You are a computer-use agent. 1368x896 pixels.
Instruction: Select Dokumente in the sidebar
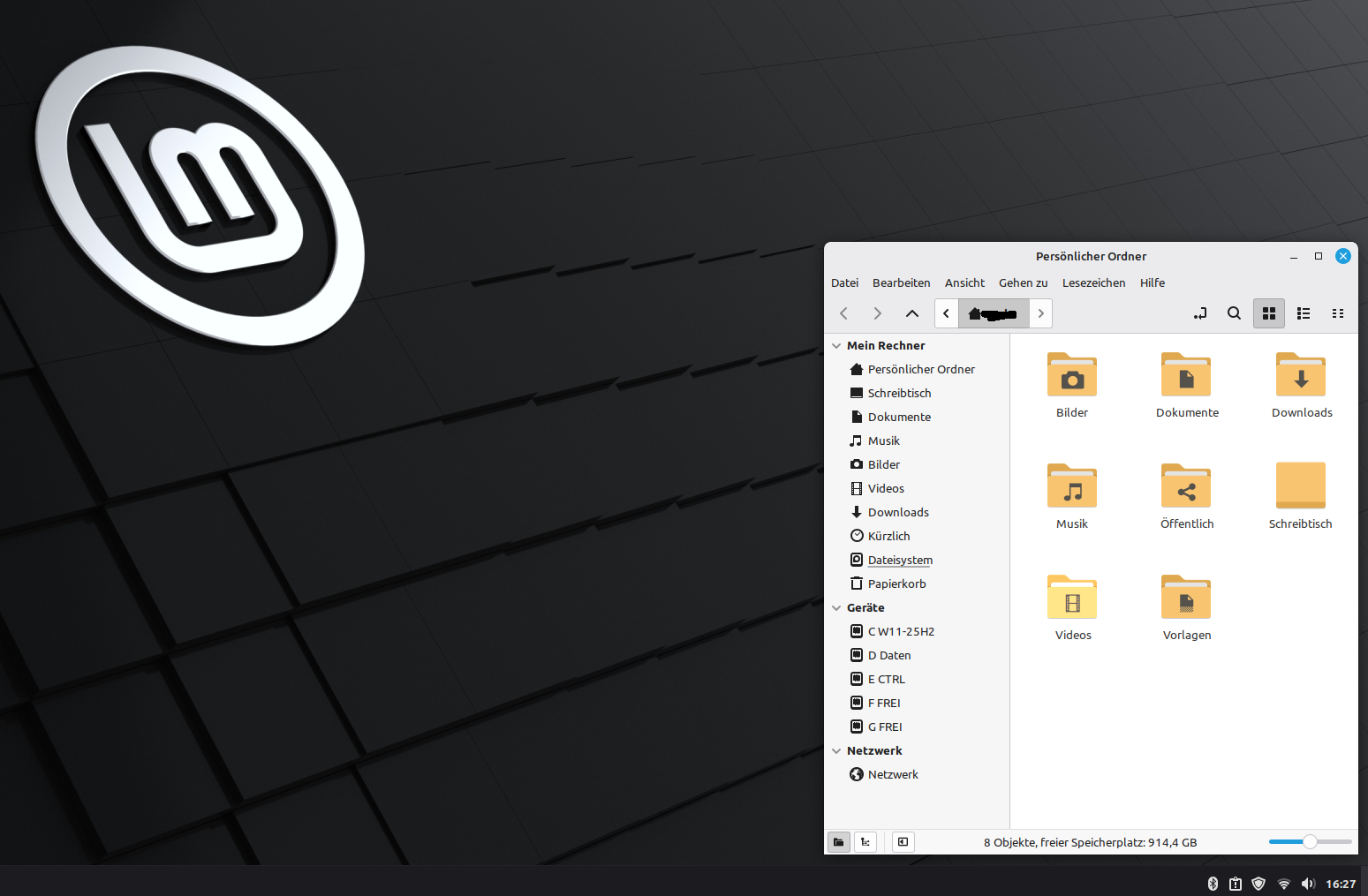coord(917,418)
